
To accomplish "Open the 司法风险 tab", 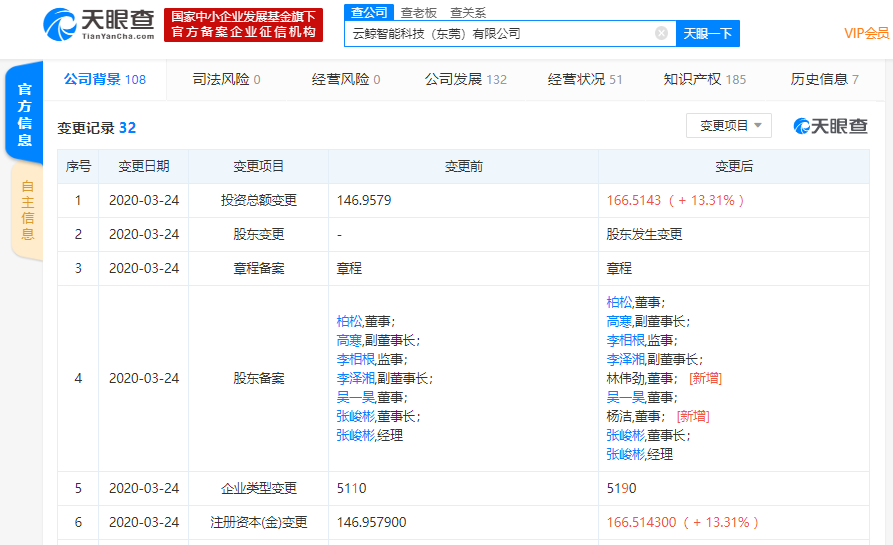I will pyautogui.click(x=226, y=79).
